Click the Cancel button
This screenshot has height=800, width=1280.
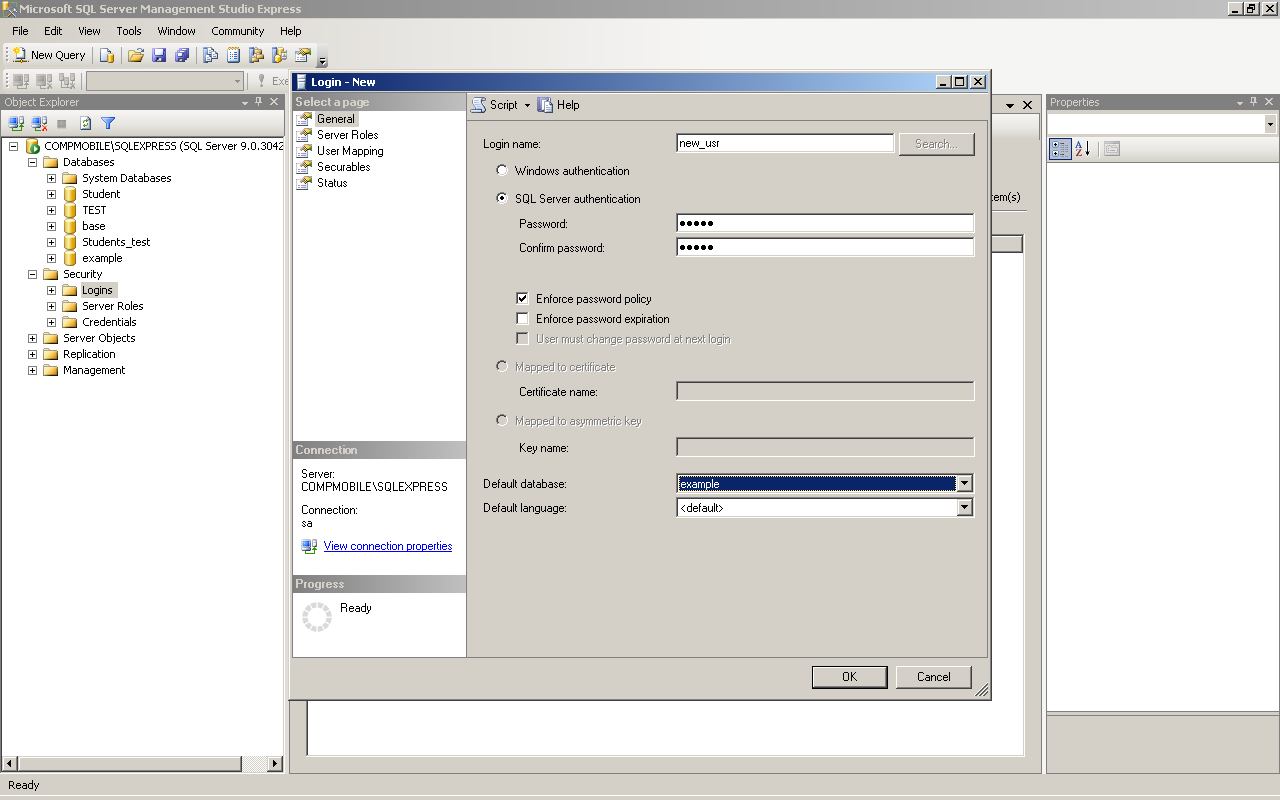tap(934, 677)
